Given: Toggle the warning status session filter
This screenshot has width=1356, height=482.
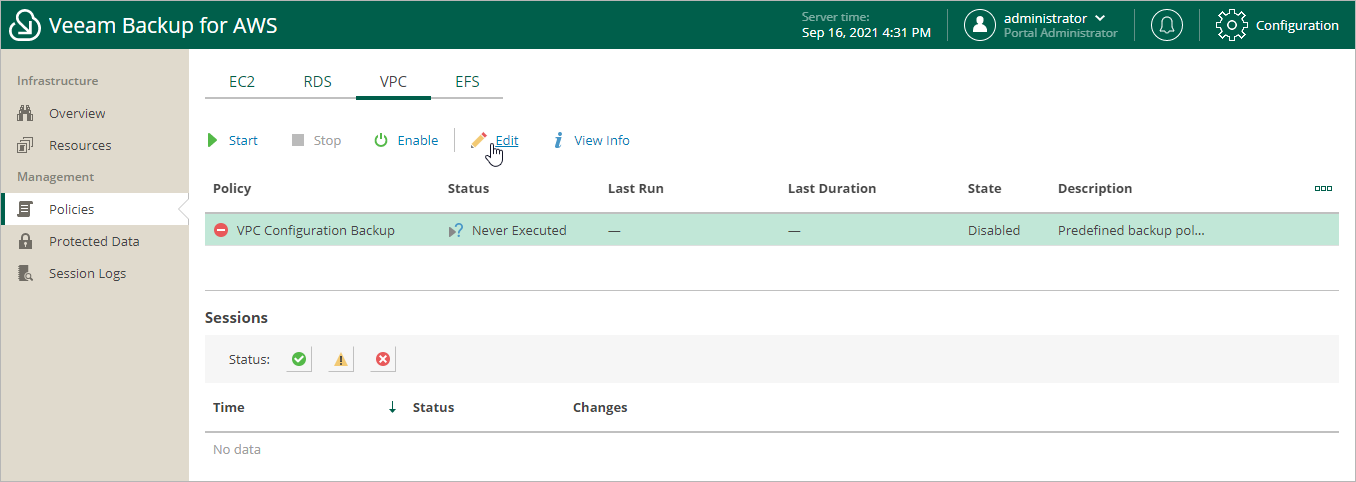Looking at the screenshot, I should [341, 359].
